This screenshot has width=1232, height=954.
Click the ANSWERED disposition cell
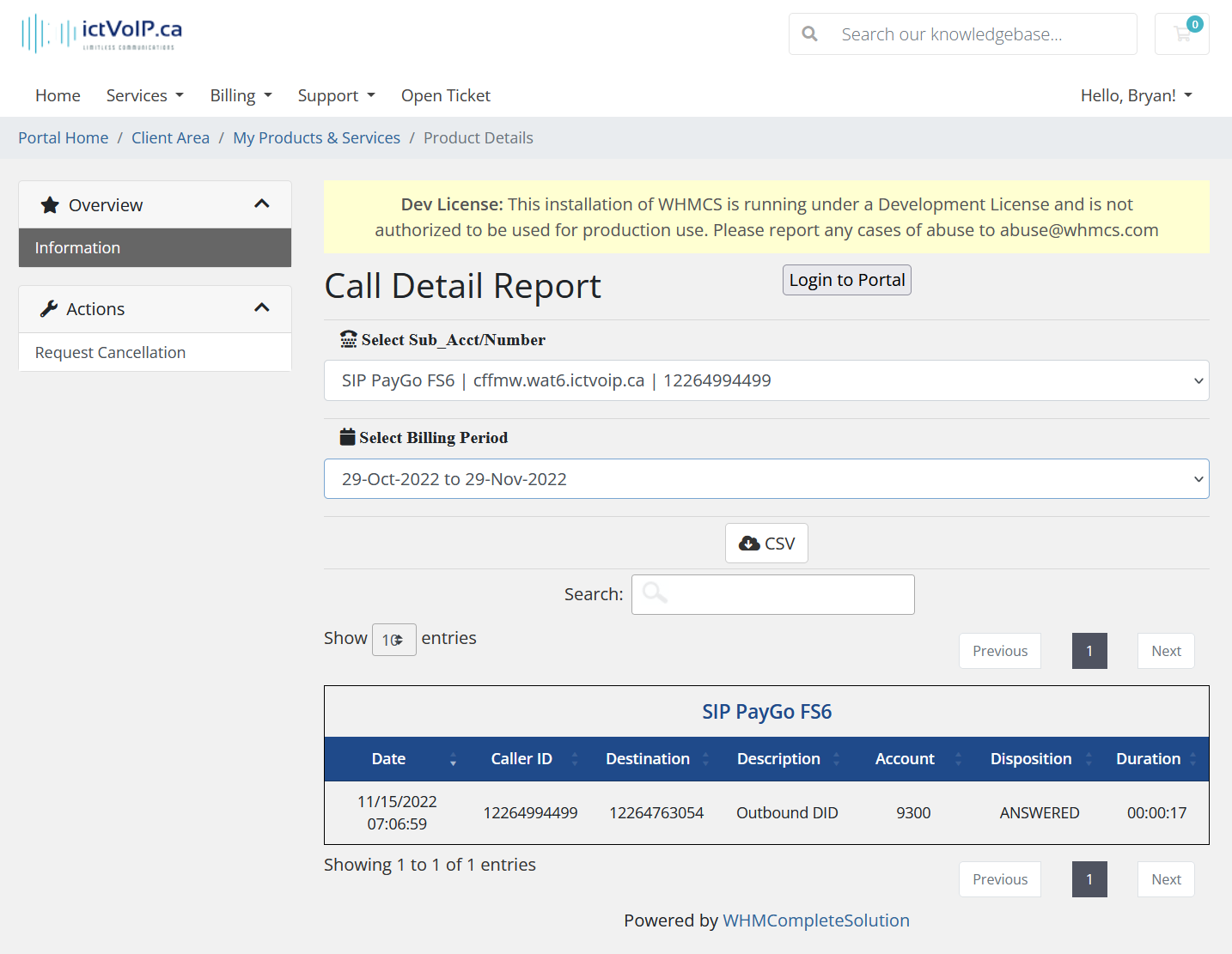pyautogui.click(x=1040, y=813)
